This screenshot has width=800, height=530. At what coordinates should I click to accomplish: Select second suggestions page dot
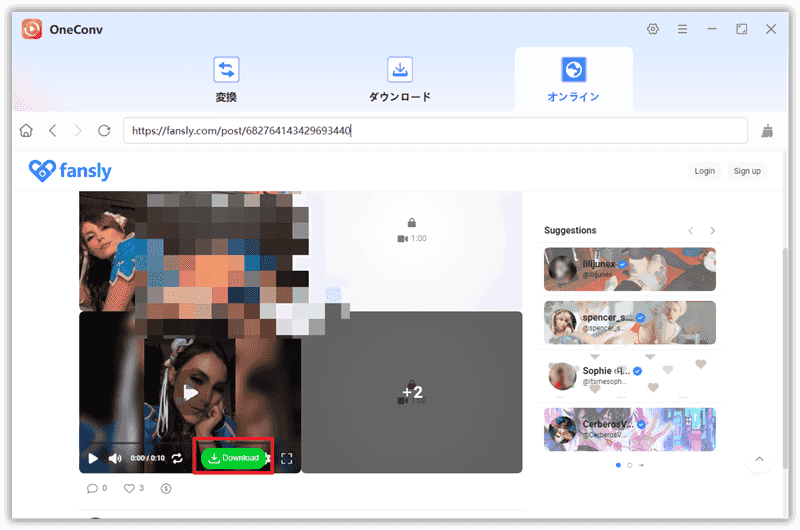click(x=630, y=465)
